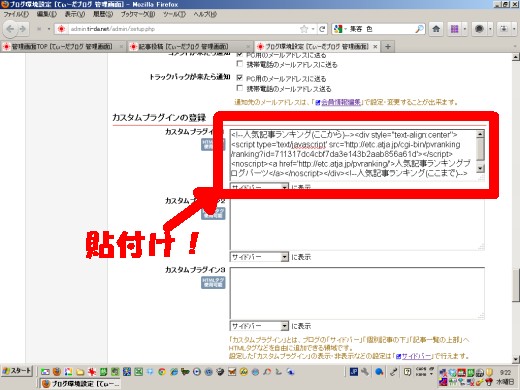Open the ブックマーク(B) menu
Screen dimensions: 520x390
pos(138,14)
